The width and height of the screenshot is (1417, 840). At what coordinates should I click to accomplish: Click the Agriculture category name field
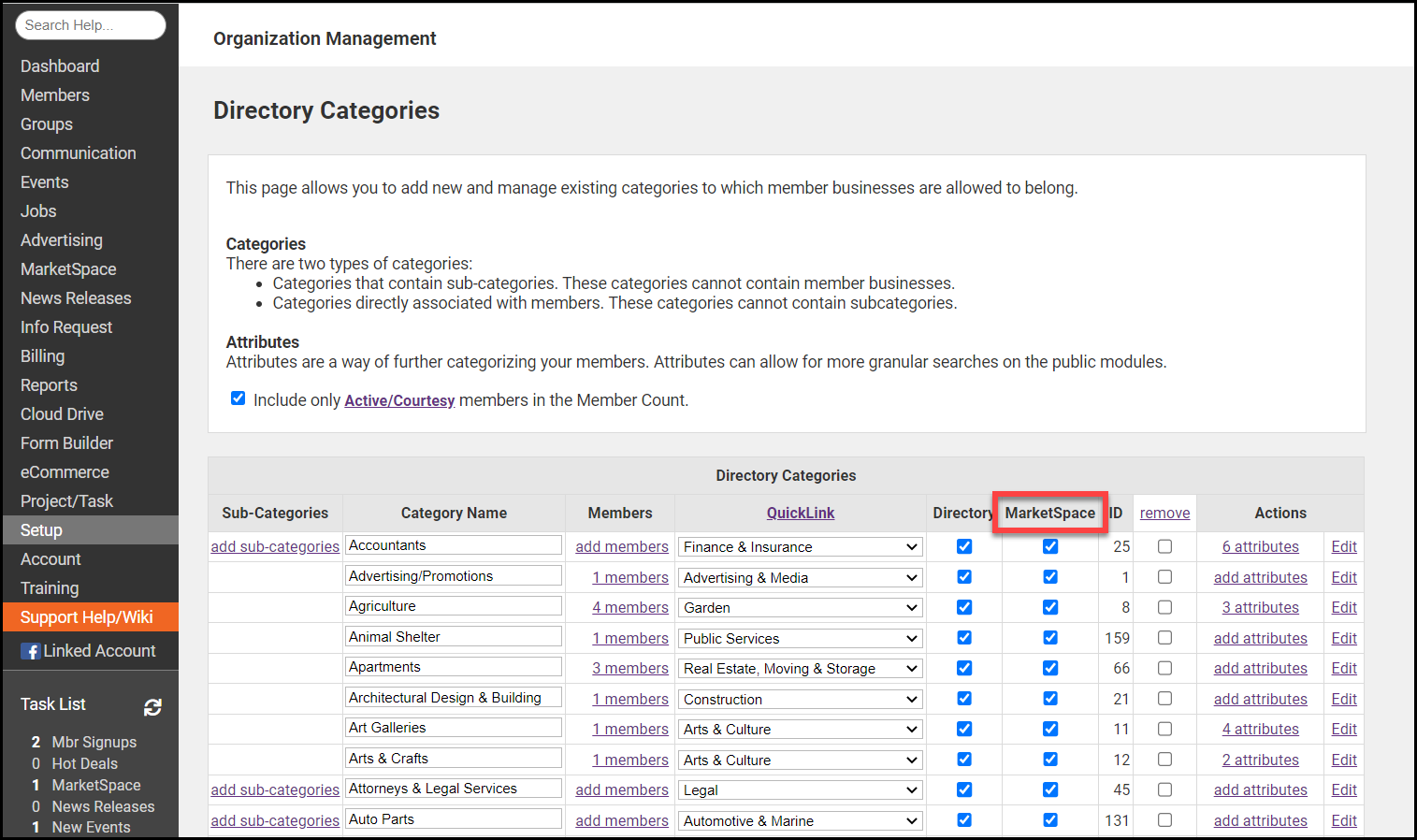coord(453,606)
